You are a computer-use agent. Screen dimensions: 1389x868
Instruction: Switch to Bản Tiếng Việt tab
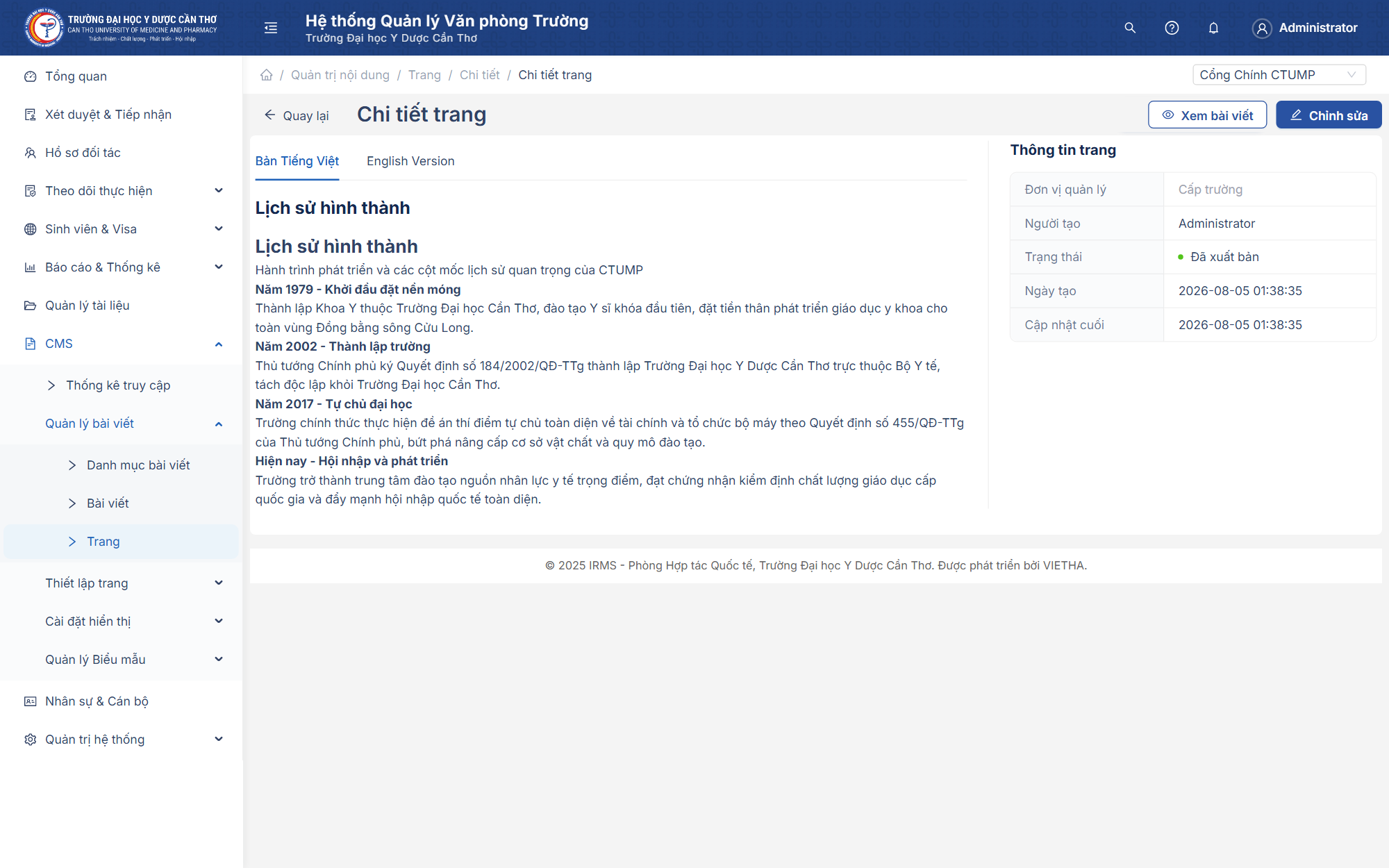tap(297, 161)
